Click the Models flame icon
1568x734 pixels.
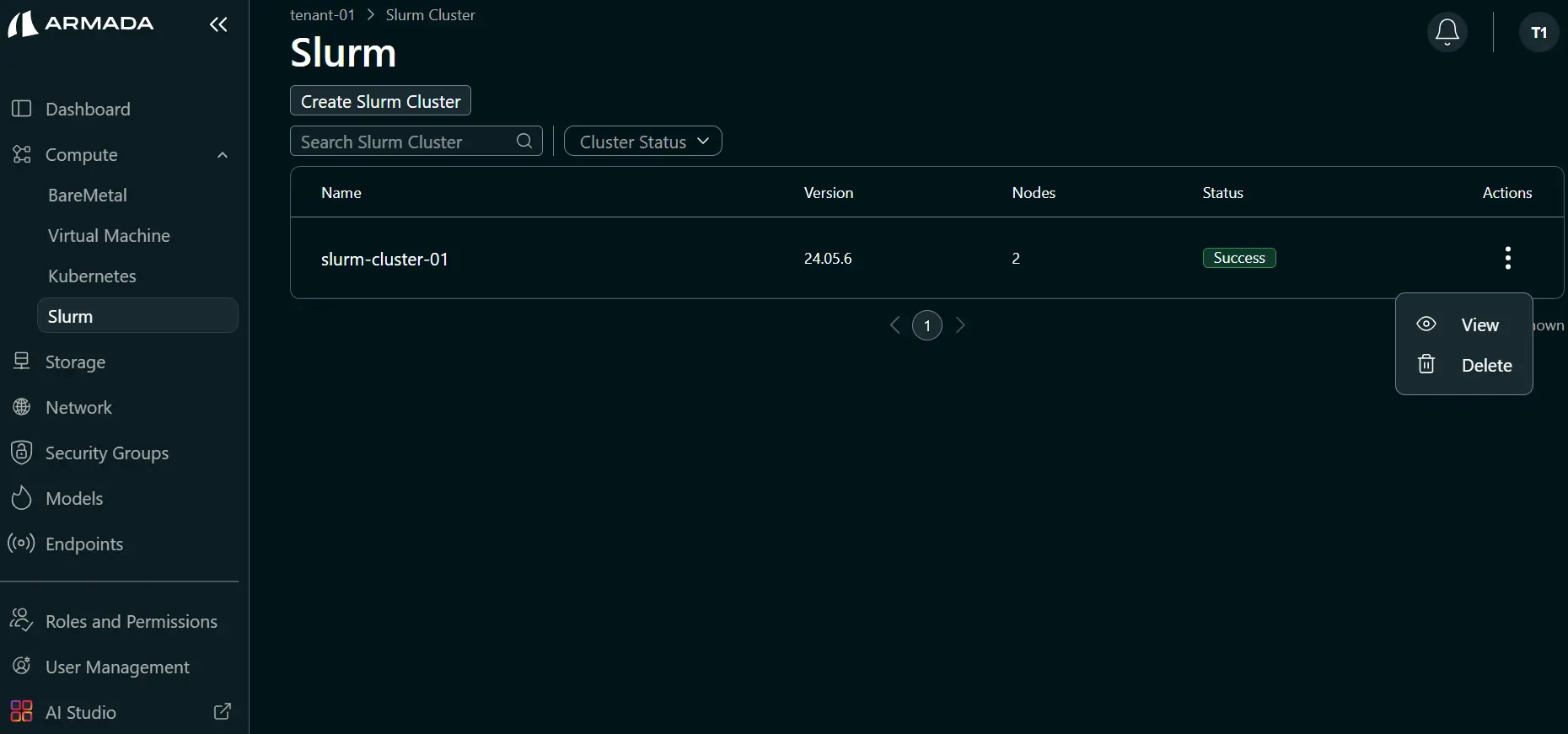tap(22, 498)
